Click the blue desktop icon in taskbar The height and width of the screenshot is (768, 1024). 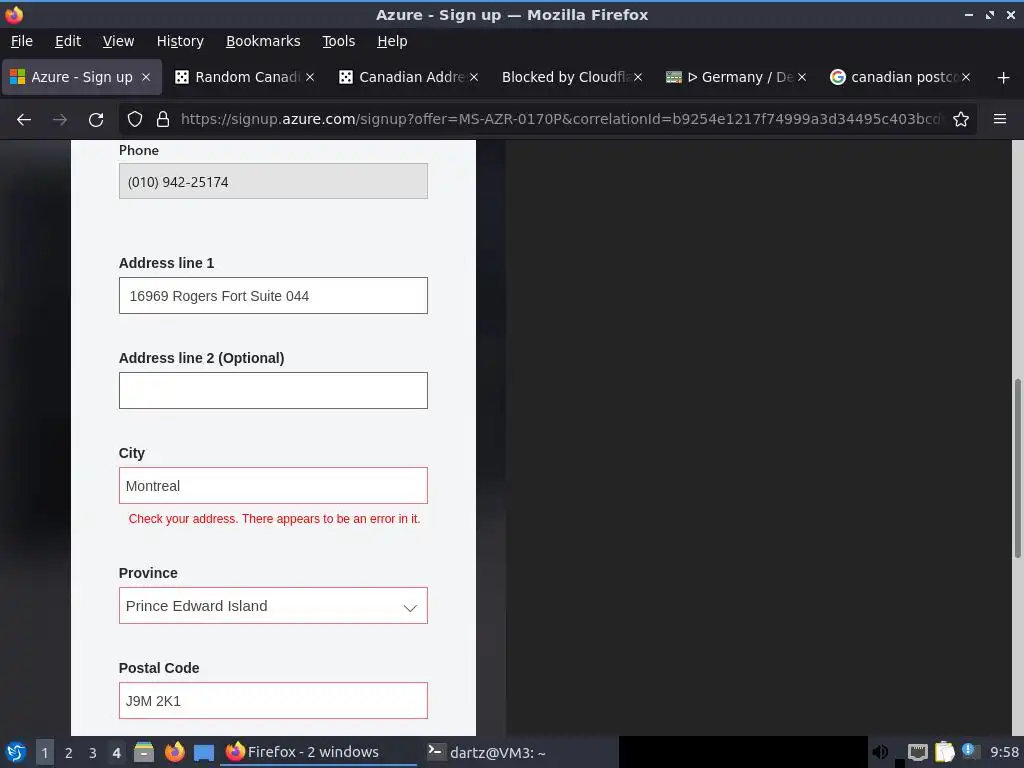(204, 753)
